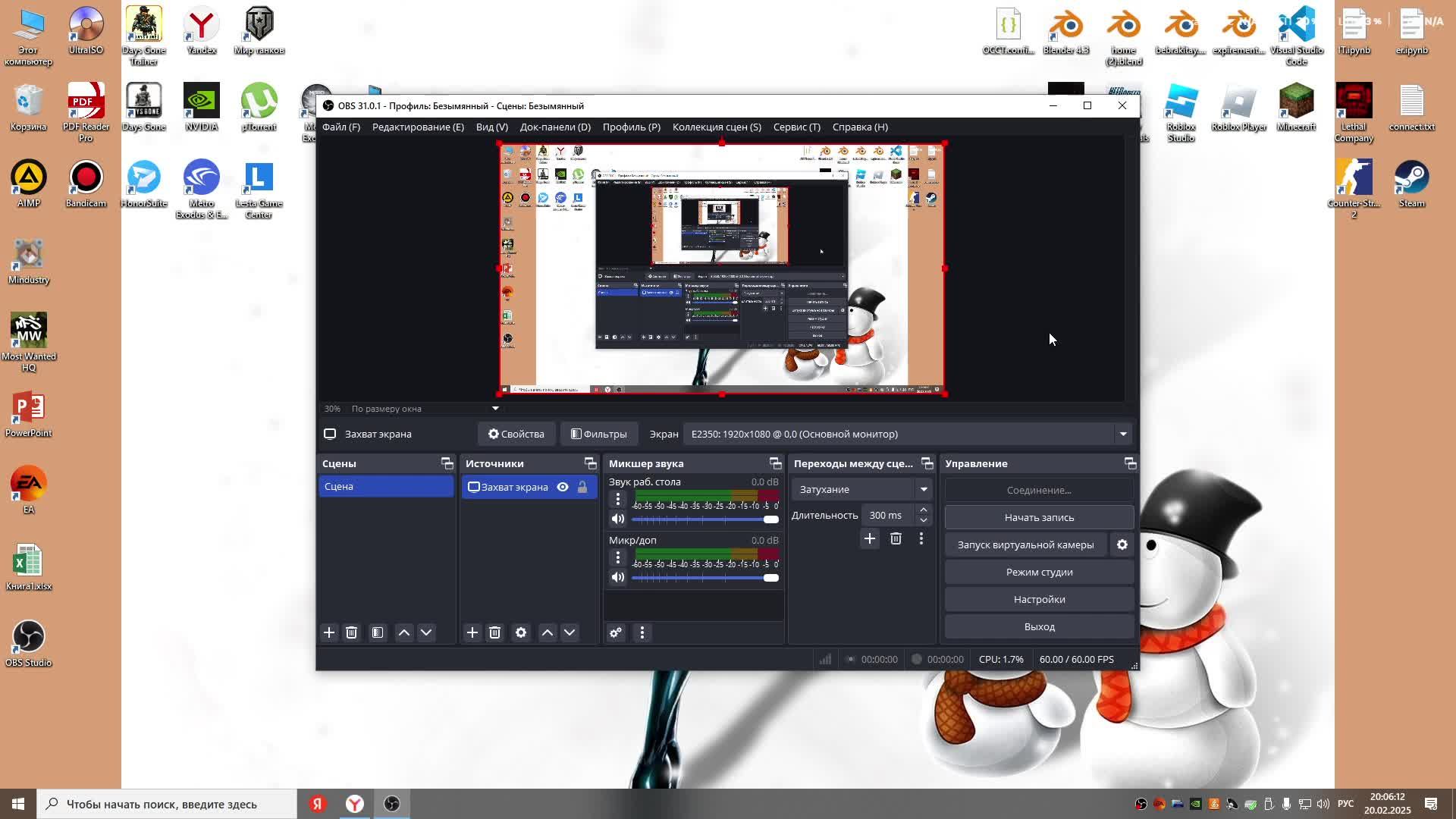
Task: Select Захват экрана in sources list
Action: coord(529,487)
